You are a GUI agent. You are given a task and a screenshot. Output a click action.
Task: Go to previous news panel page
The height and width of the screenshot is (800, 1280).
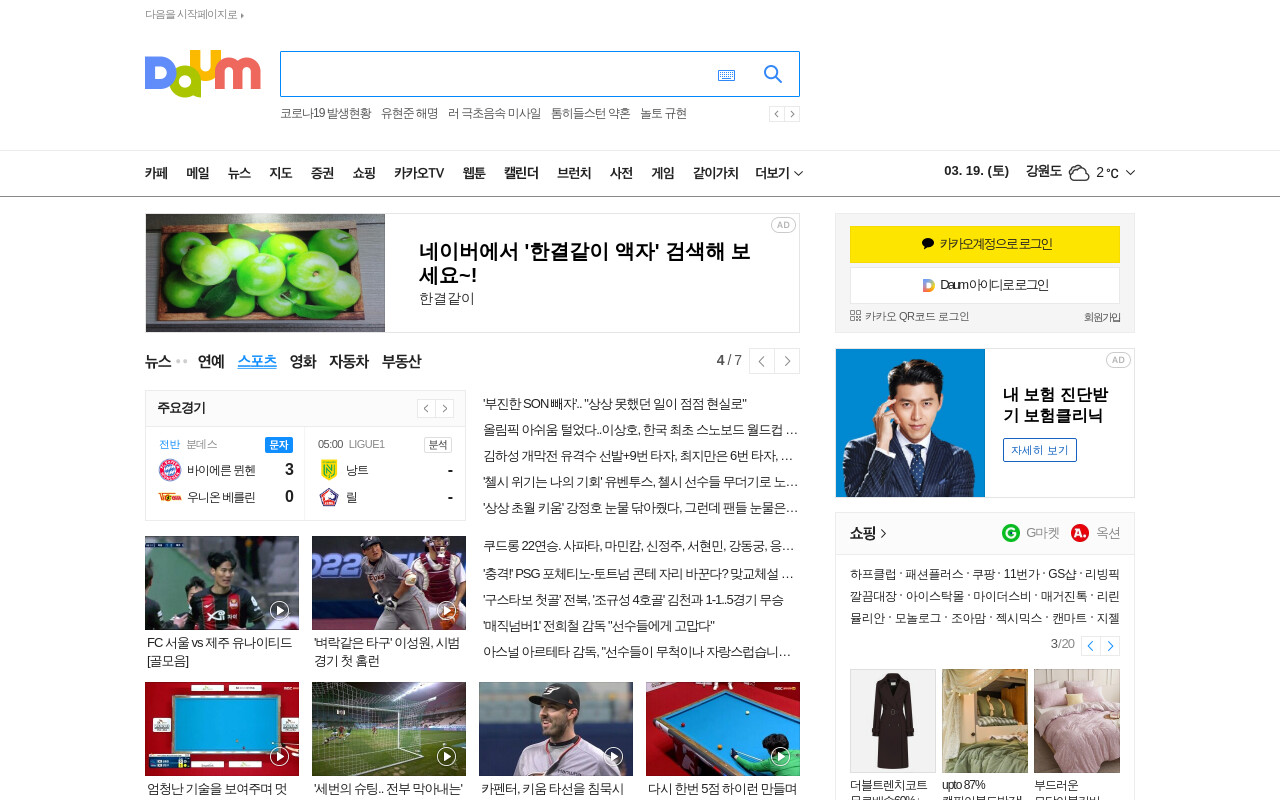[762, 361]
